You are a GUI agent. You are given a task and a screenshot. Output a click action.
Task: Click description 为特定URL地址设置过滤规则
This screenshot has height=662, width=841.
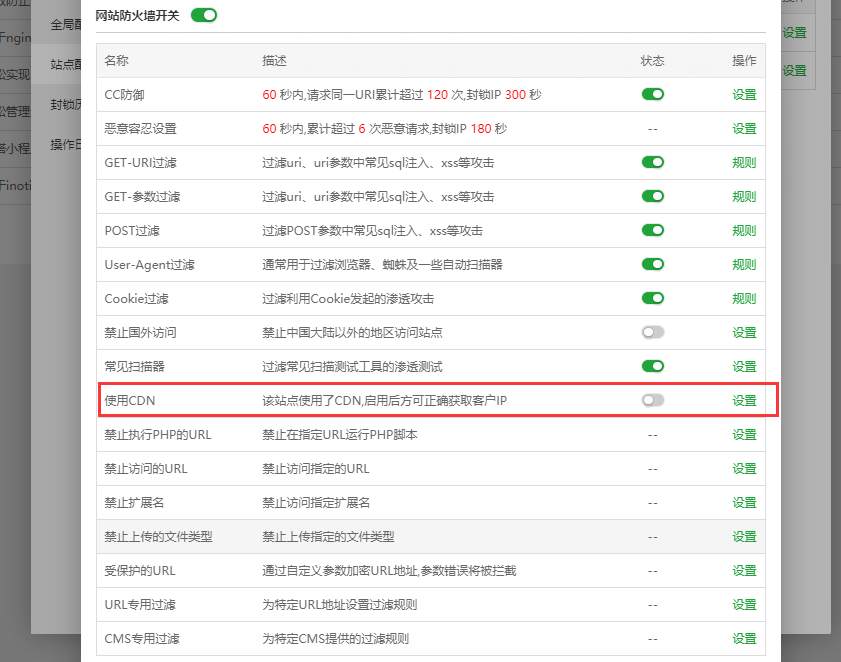[x=340, y=605]
